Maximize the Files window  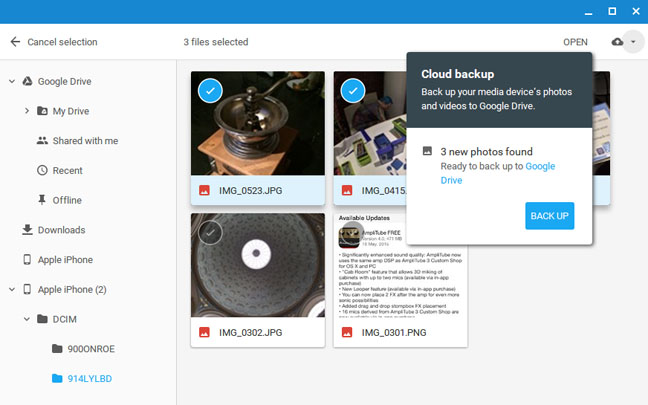point(612,11)
